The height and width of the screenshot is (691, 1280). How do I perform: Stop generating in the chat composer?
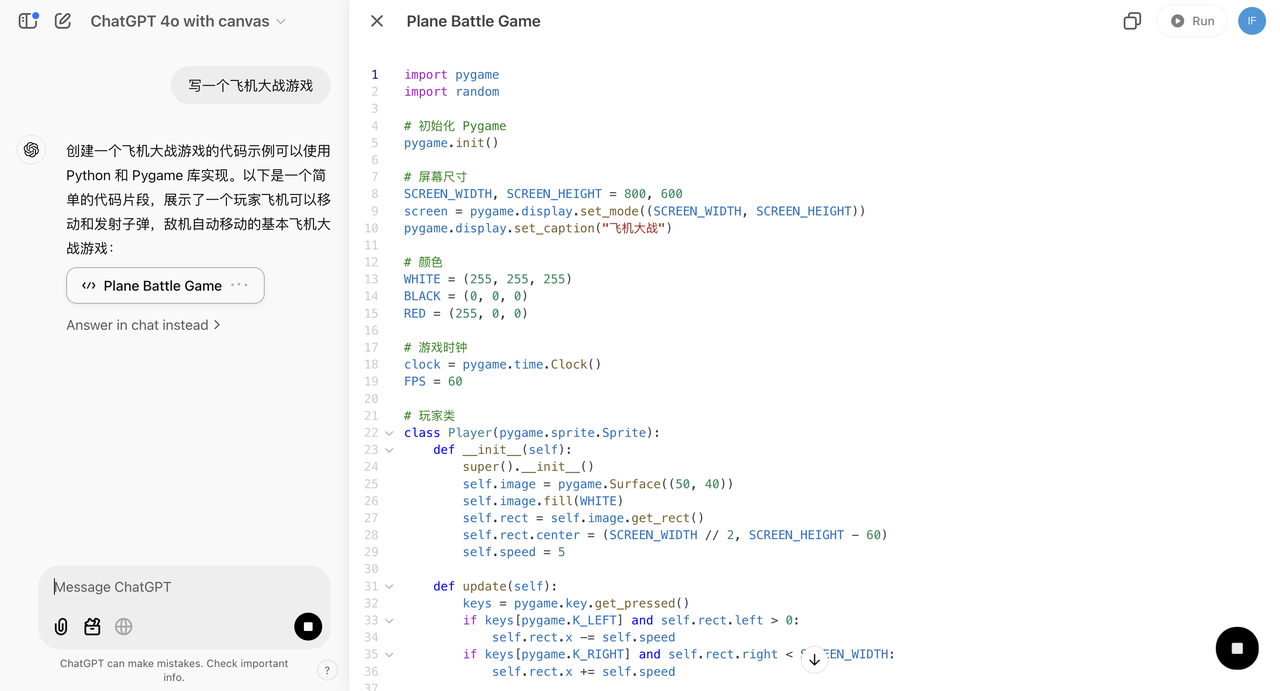[x=308, y=627]
